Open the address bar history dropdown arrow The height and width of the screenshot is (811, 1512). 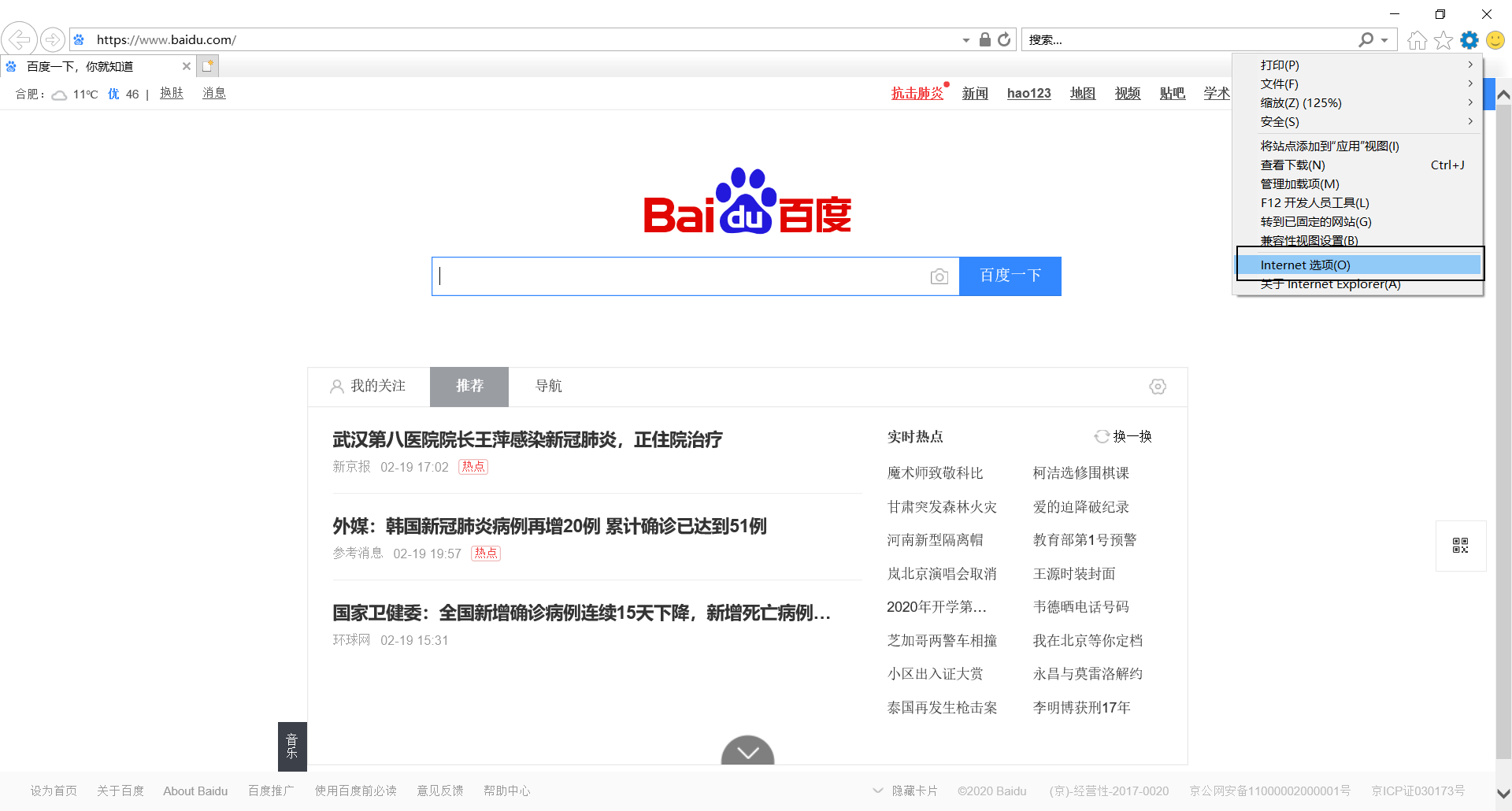click(x=966, y=39)
